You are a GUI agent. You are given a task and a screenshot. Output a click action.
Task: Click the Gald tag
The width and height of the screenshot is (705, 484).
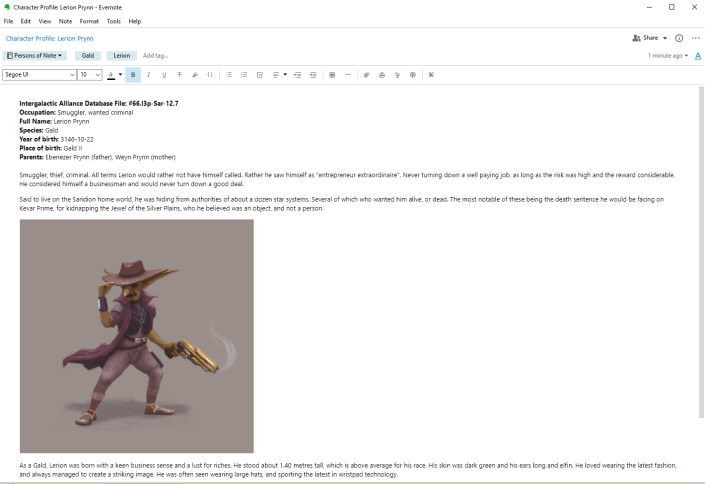[x=88, y=56]
